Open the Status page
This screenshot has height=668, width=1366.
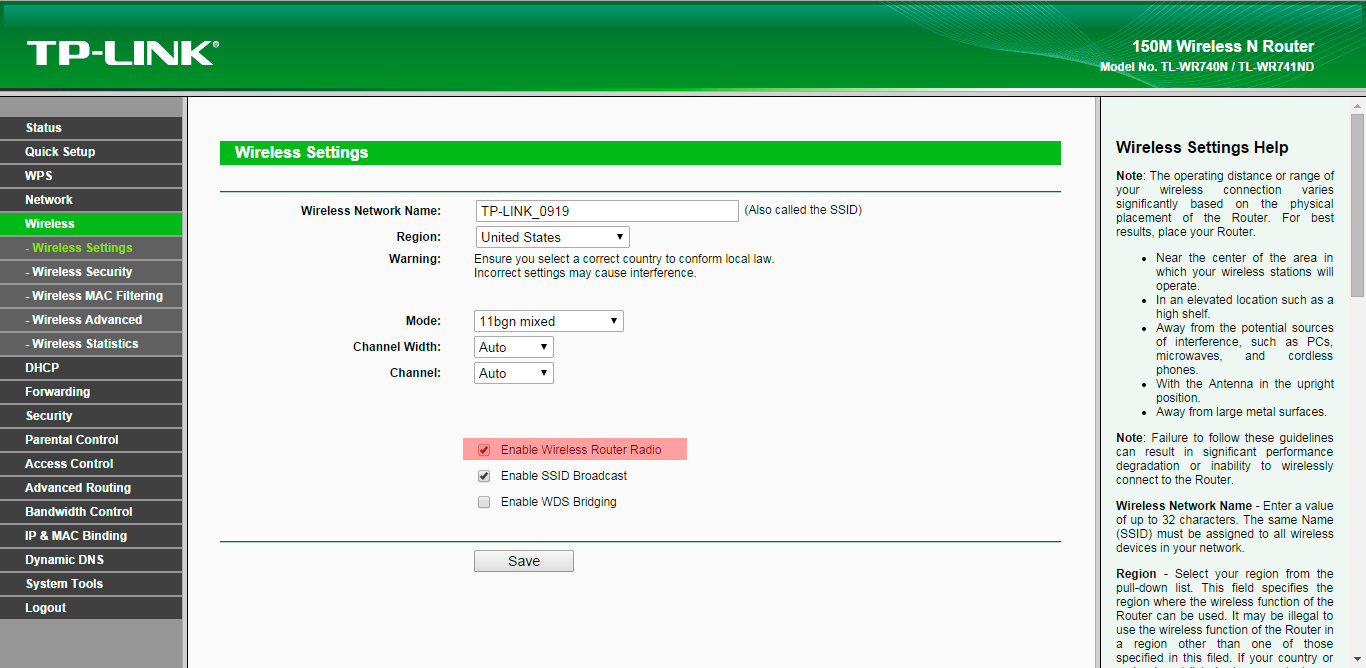[x=91, y=128]
